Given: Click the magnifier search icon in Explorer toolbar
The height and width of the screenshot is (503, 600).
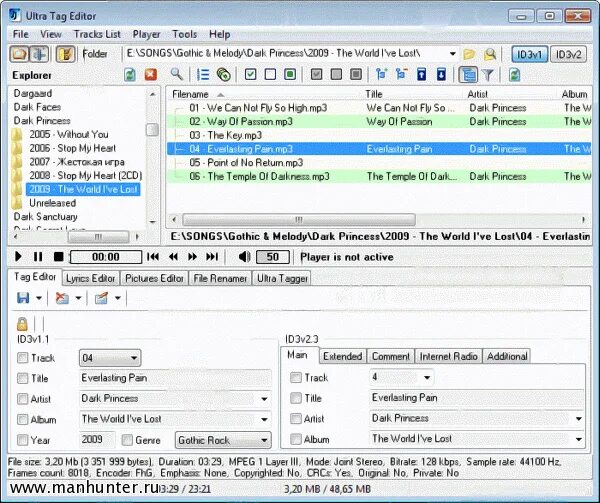Looking at the screenshot, I should click(x=176, y=74).
